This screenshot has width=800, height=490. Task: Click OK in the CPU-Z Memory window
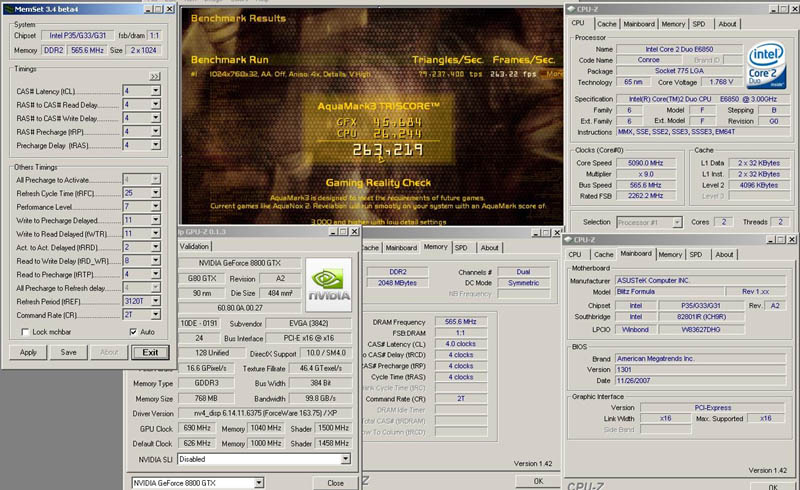(x=538, y=481)
